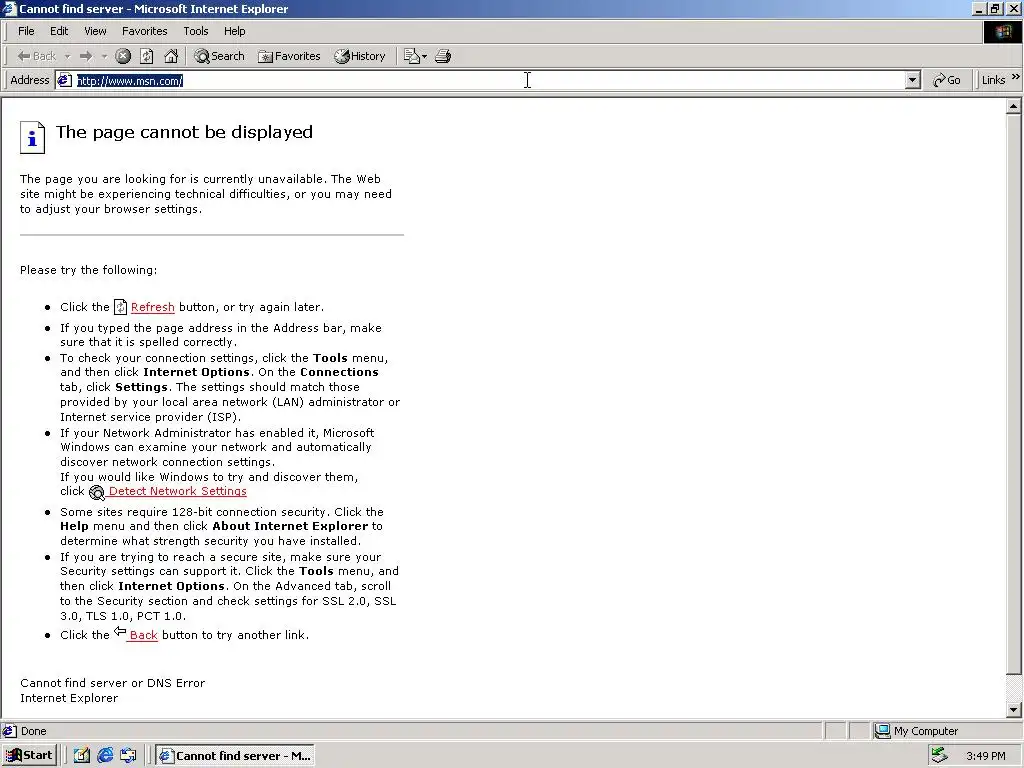The image size is (1024, 768).
Task: Click the 3:49 PM clock
Action: (985, 756)
